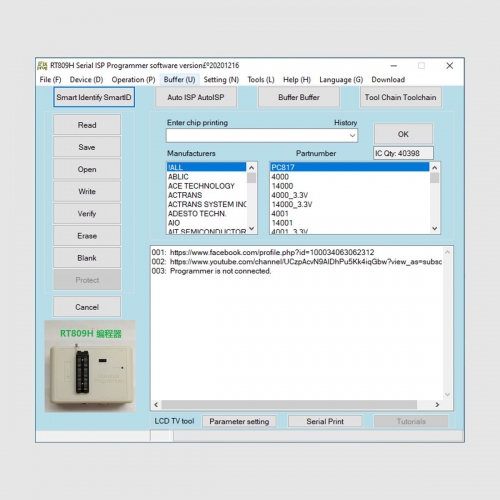The image size is (500, 500).
Task: Click the Smart Identify SmartID button
Action: click(94, 97)
